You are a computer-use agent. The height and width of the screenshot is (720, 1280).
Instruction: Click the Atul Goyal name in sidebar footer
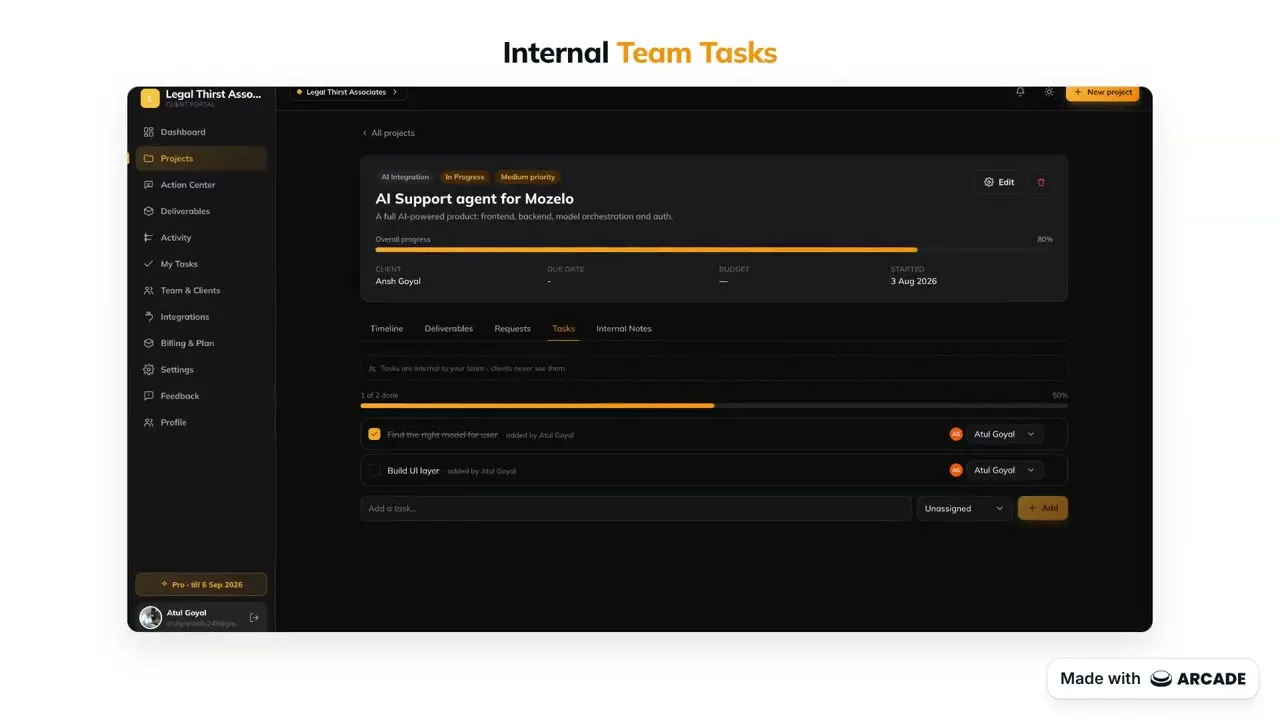coord(187,613)
